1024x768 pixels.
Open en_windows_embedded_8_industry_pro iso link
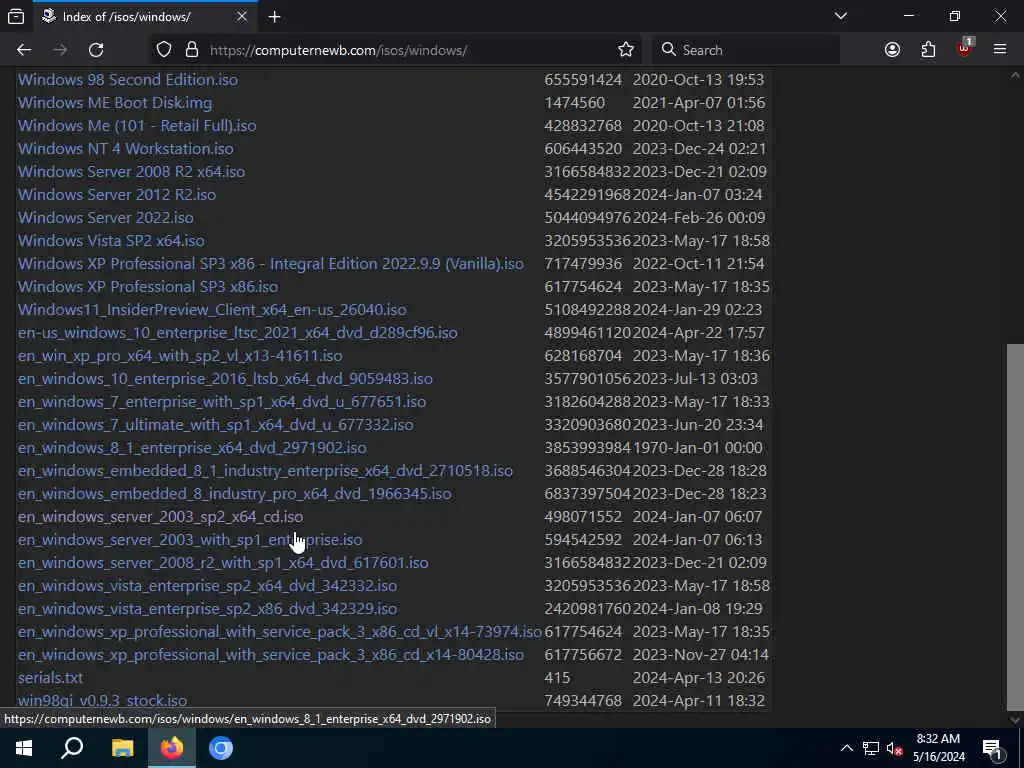(234, 493)
